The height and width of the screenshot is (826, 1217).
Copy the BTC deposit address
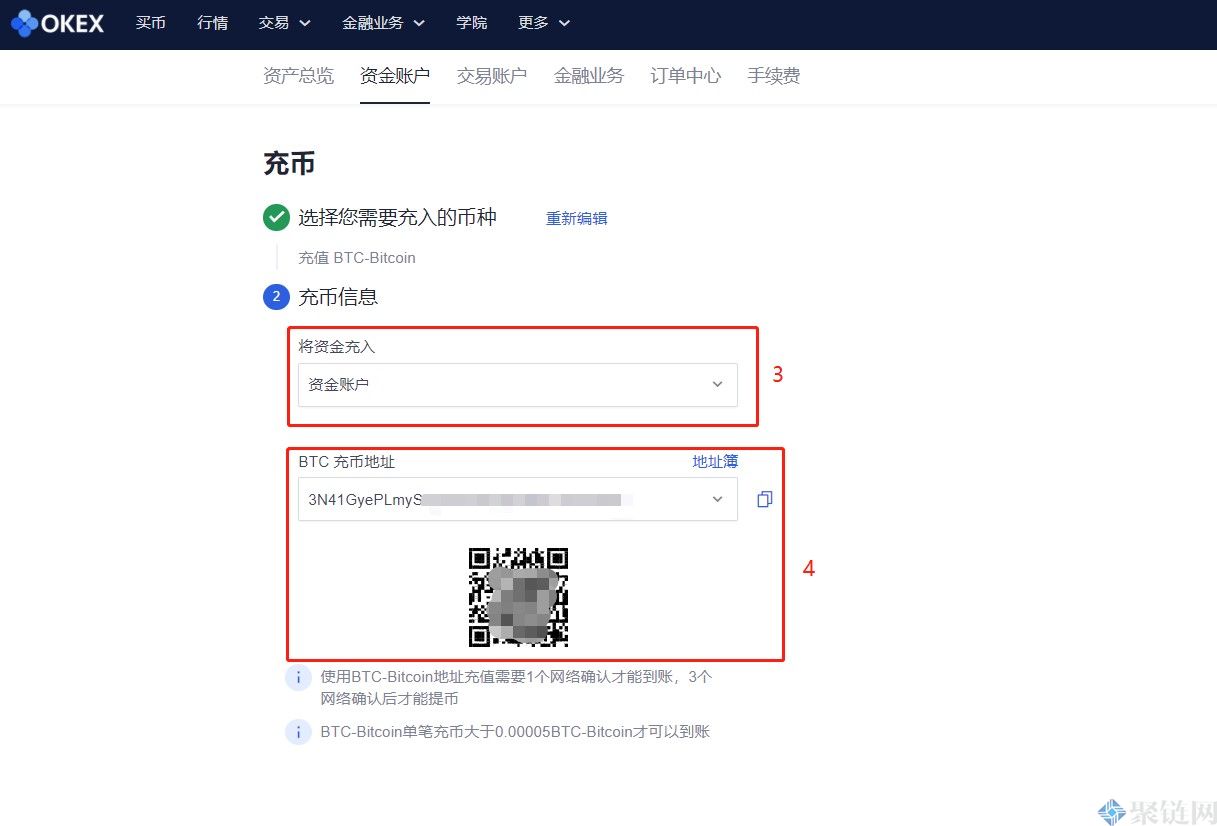click(x=764, y=499)
